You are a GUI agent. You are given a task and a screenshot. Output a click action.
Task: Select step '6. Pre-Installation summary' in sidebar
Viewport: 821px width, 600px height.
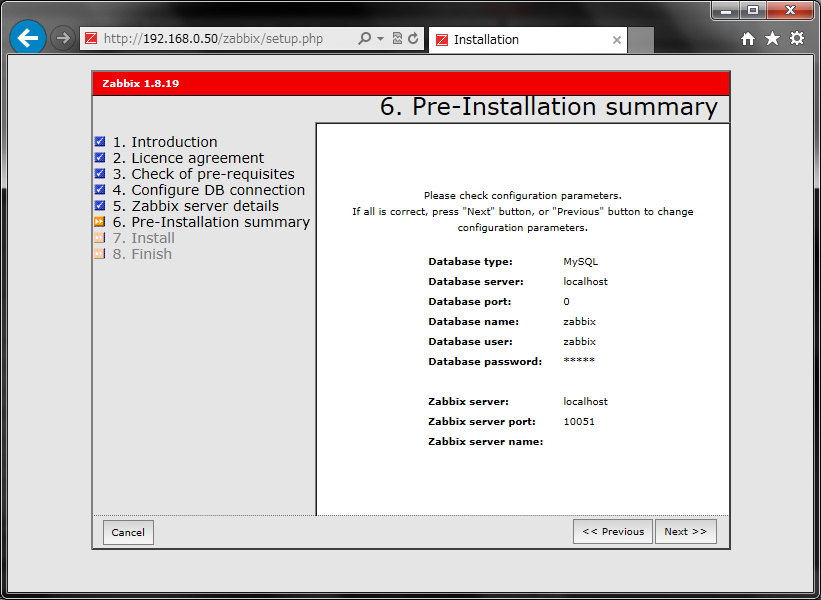coord(212,222)
